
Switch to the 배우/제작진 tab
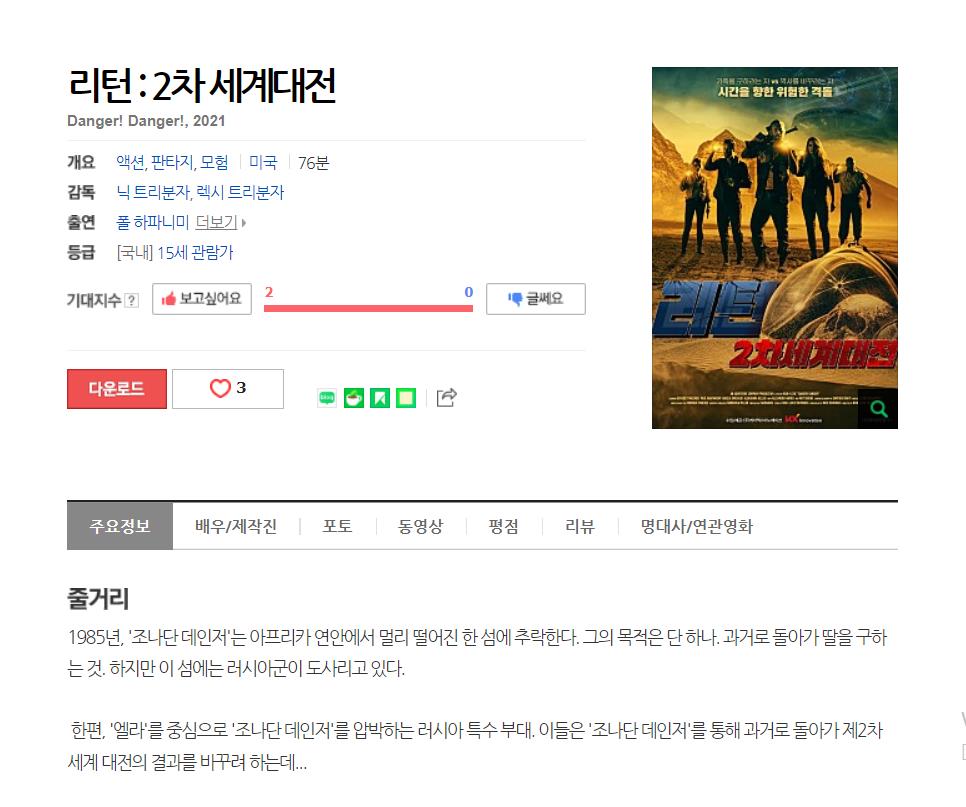pos(236,526)
